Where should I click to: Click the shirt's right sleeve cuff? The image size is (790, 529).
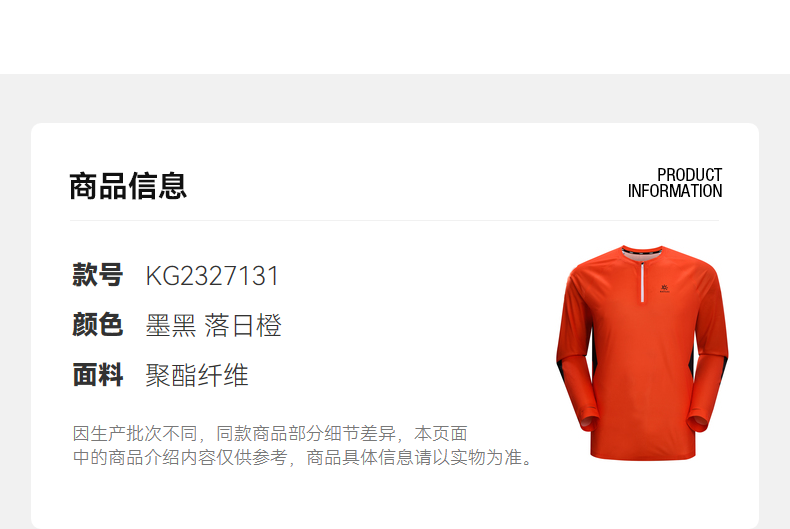(698, 423)
